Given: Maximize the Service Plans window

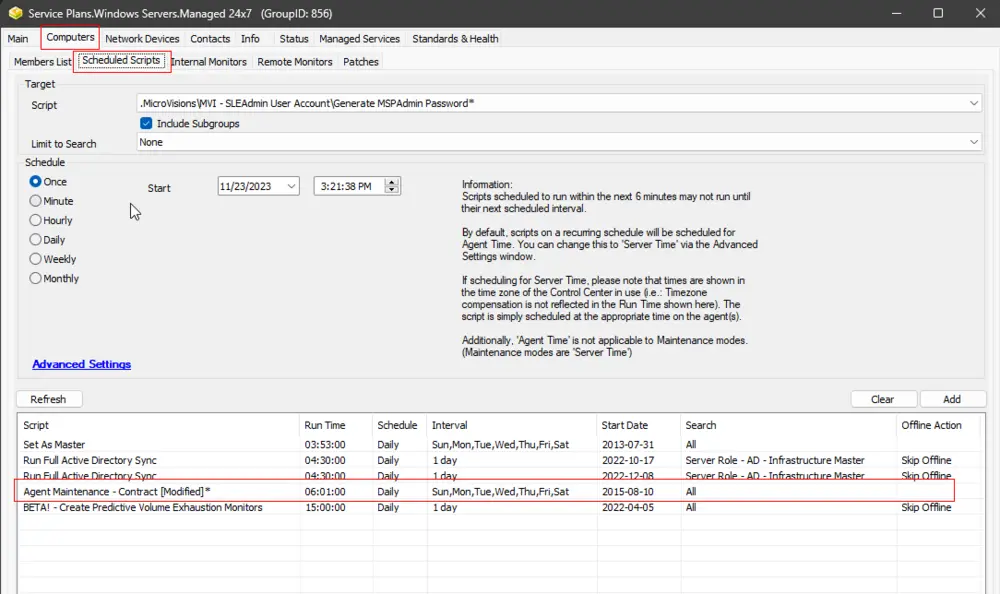Looking at the screenshot, I should (x=938, y=13).
